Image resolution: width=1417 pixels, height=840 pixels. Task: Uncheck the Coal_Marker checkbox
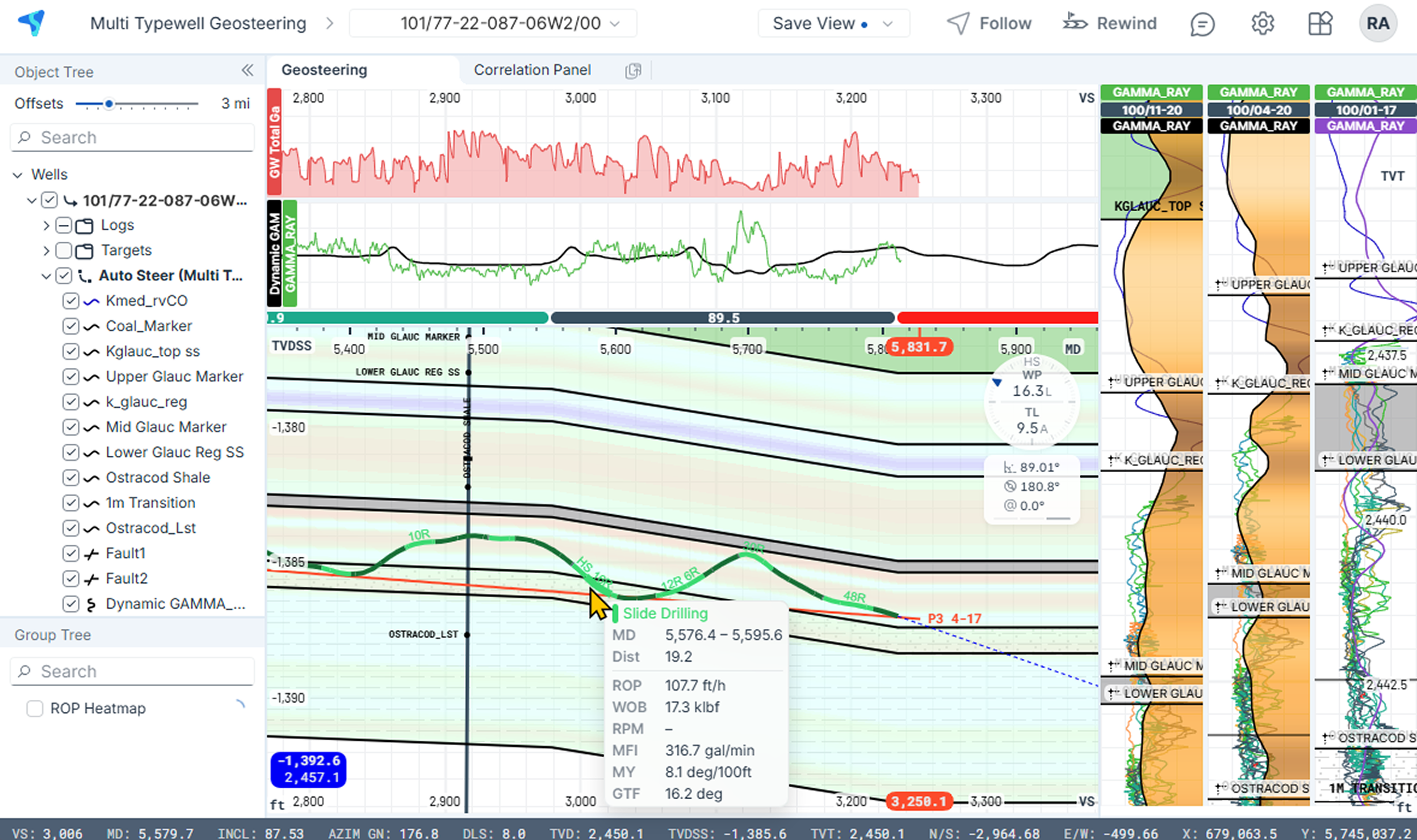pyautogui.click(x=70, y=326)
